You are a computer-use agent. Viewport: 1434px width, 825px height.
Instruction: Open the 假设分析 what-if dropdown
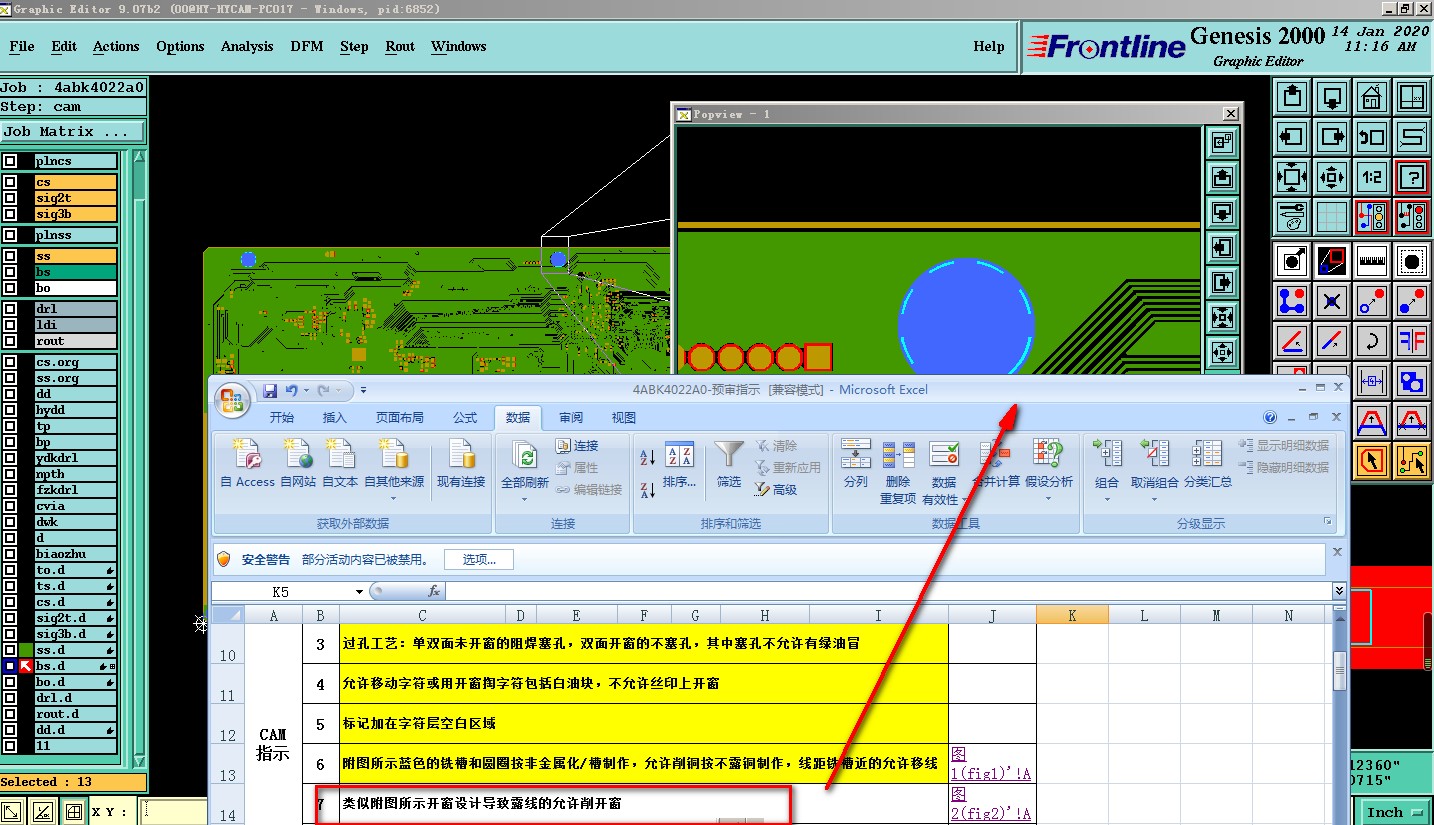tap(1048, 497)
